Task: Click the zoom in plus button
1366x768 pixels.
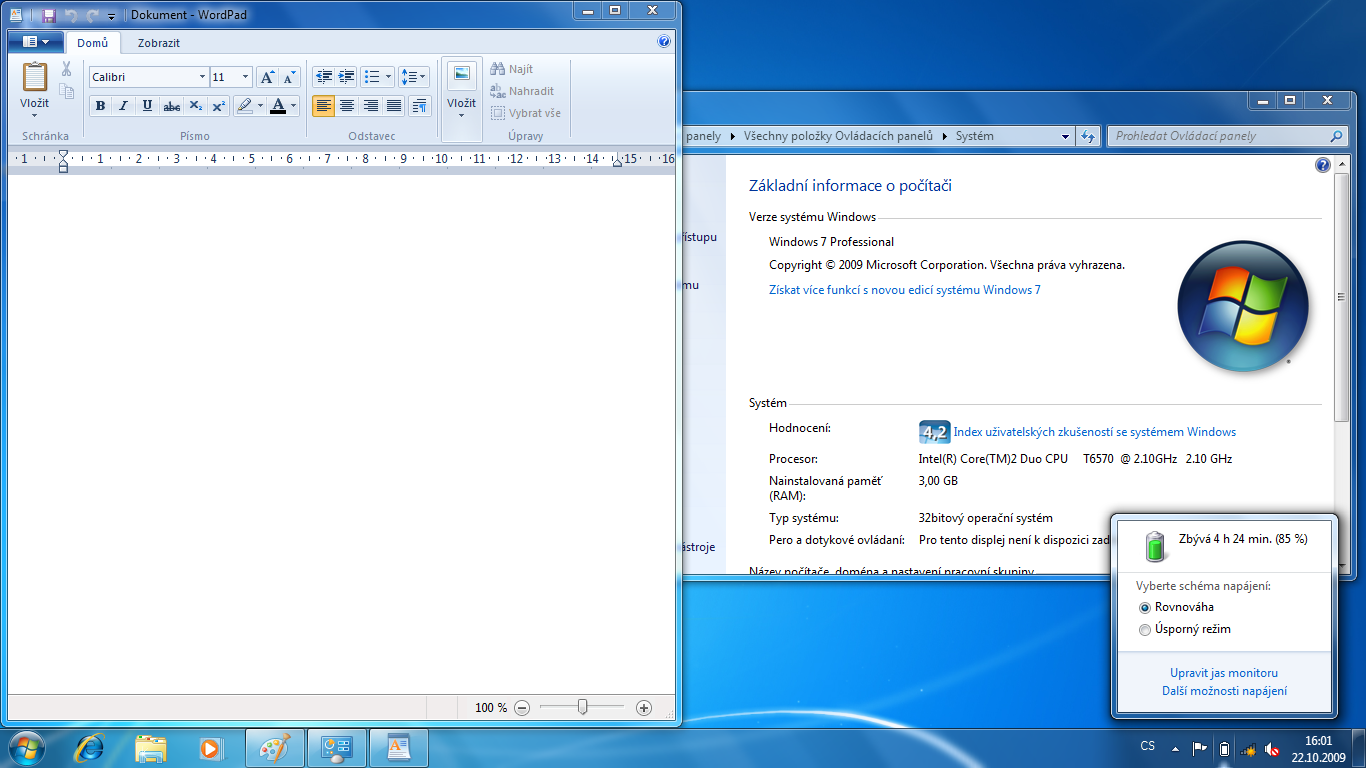Action: coord(644,708)
